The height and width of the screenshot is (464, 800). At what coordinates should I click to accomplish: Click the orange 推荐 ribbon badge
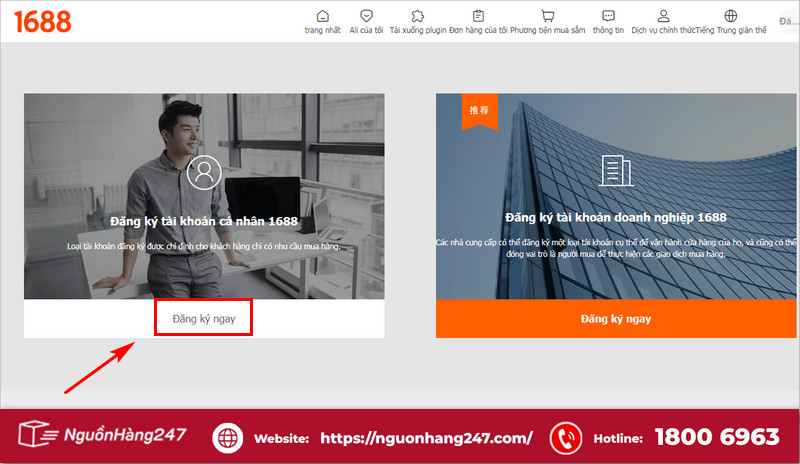(478, 110)
